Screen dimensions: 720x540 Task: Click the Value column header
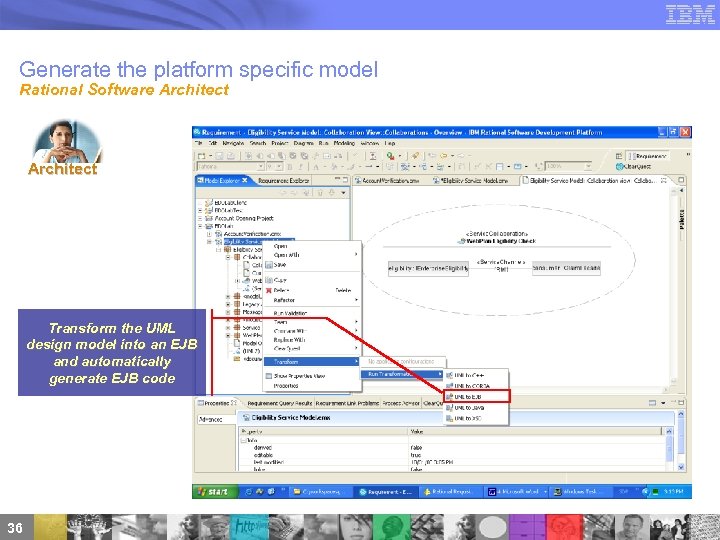(535, 432)
